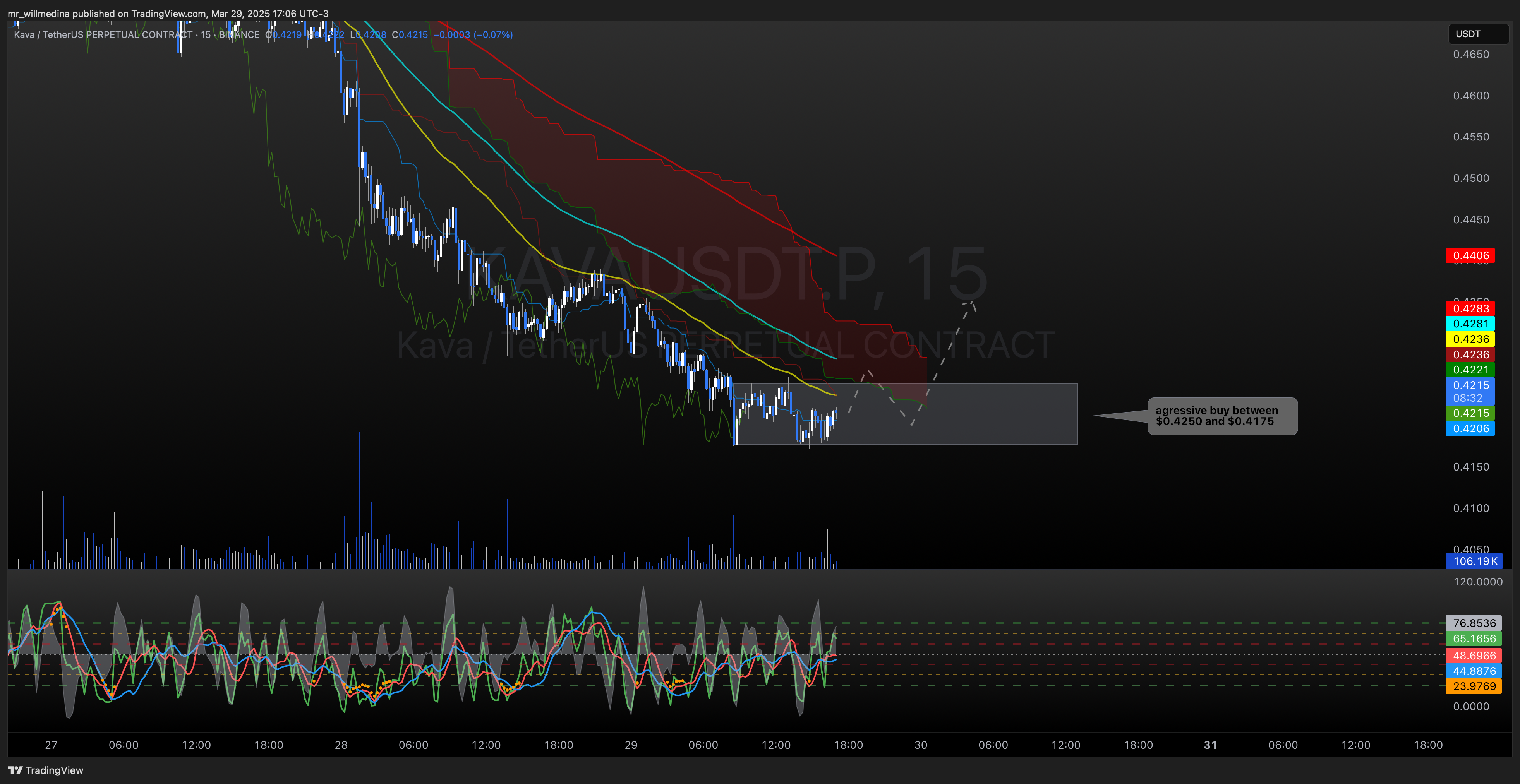Select the yellow 0.4236 price label

click(1470, 339)
